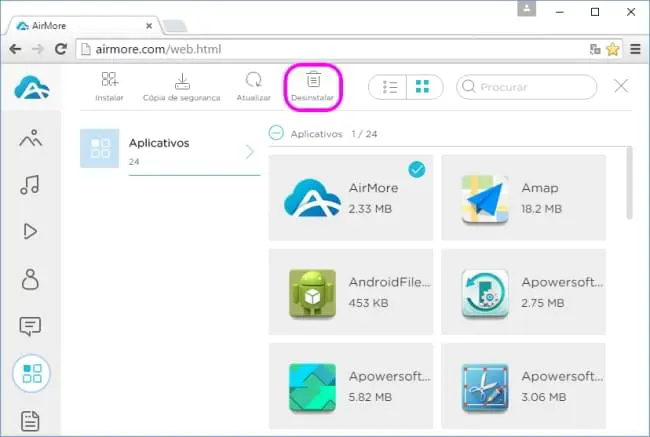Click the bookmark star icon
This screenshot has height=437, width=650.
click(x=613, y=49)
